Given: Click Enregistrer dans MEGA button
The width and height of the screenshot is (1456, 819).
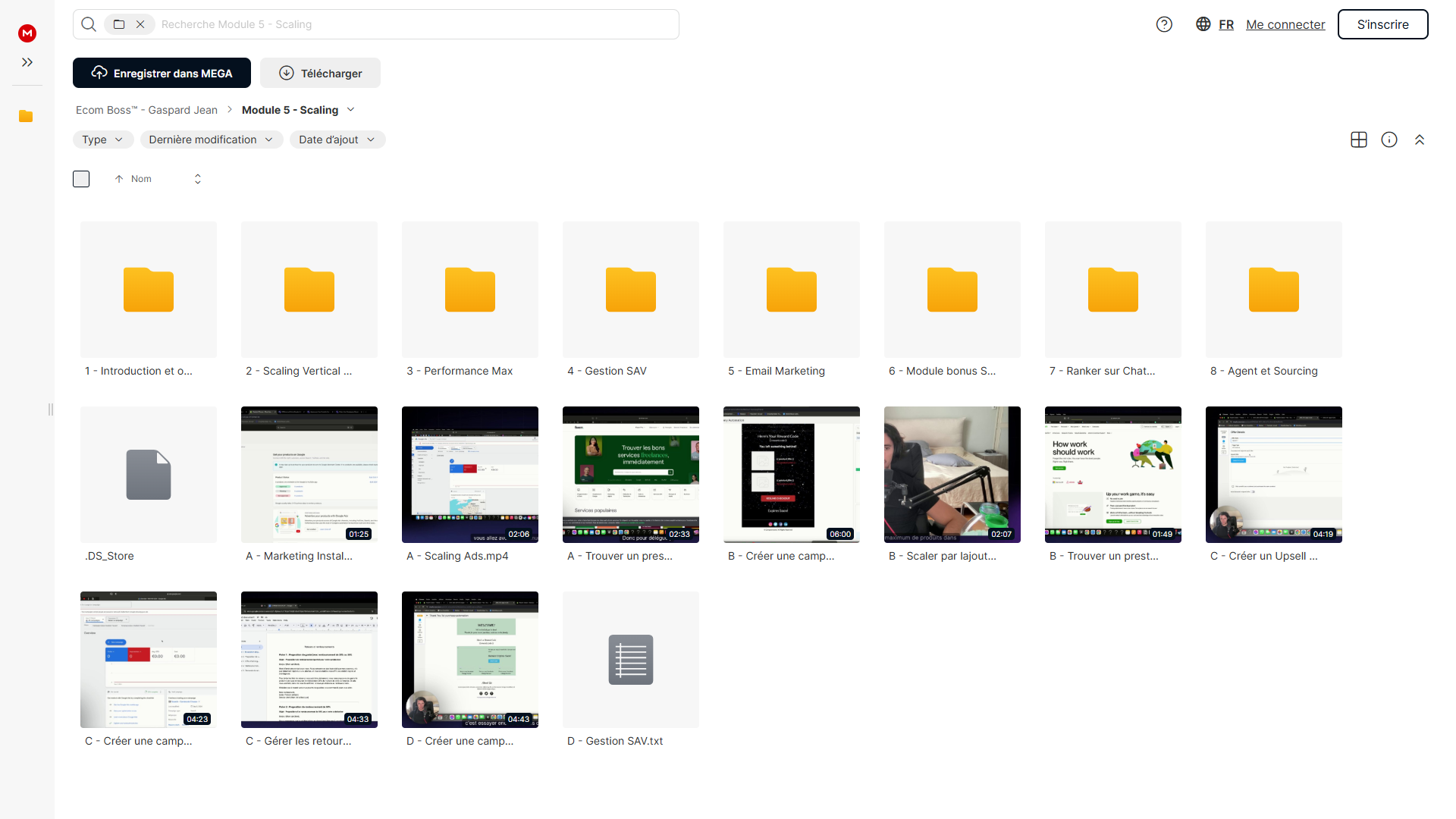Looking at the screenshot, I should pos(162,73).
